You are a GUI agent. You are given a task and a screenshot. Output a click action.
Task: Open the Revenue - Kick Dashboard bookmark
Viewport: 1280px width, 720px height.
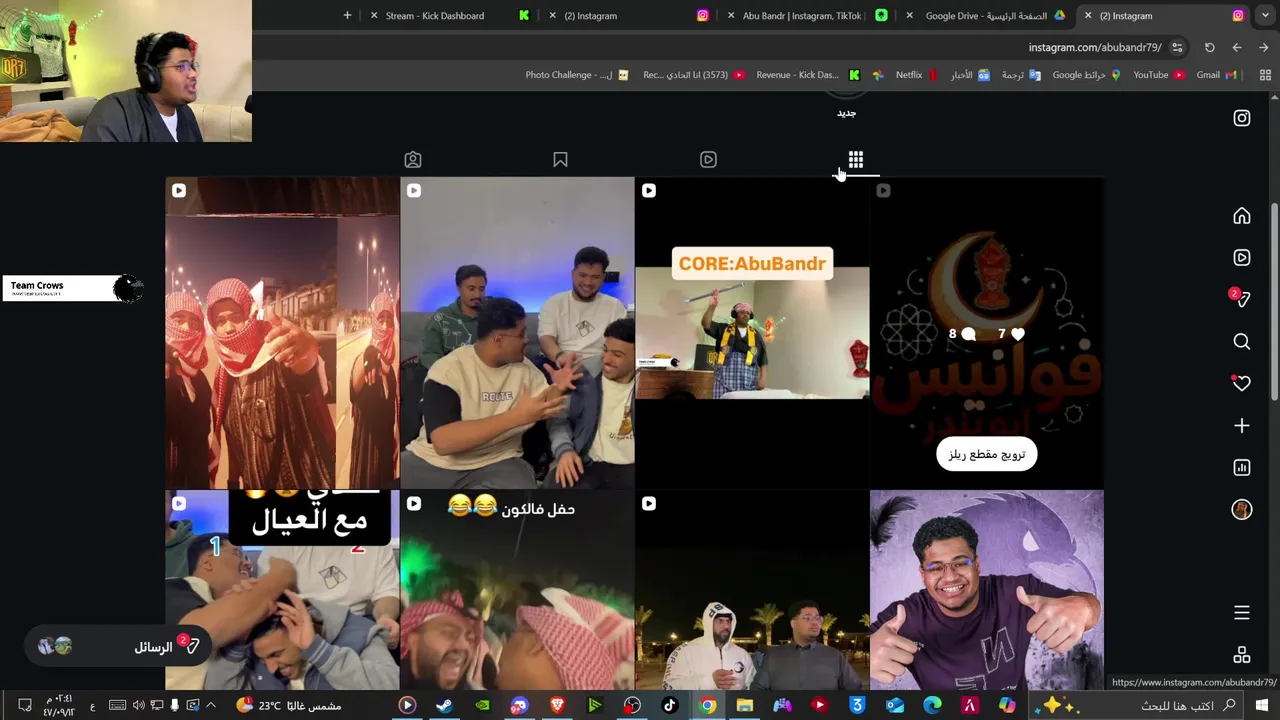807,75
